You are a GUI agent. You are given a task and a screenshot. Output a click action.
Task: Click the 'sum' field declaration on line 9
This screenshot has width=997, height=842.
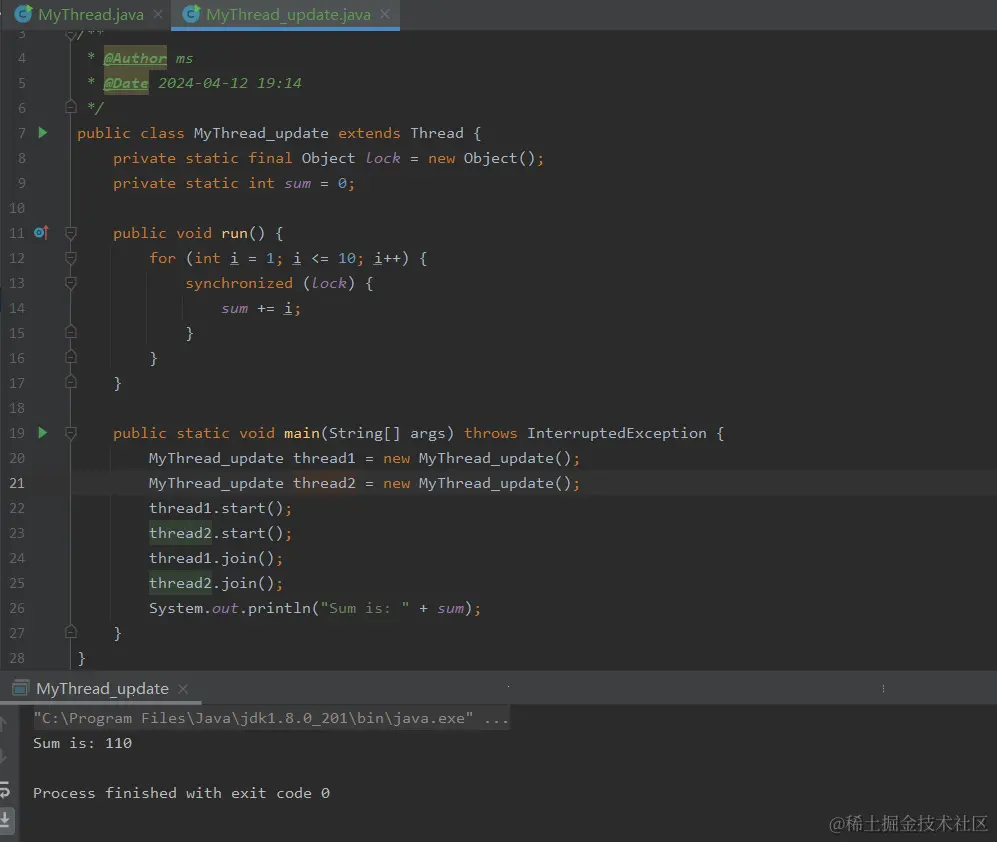point(298,184)
